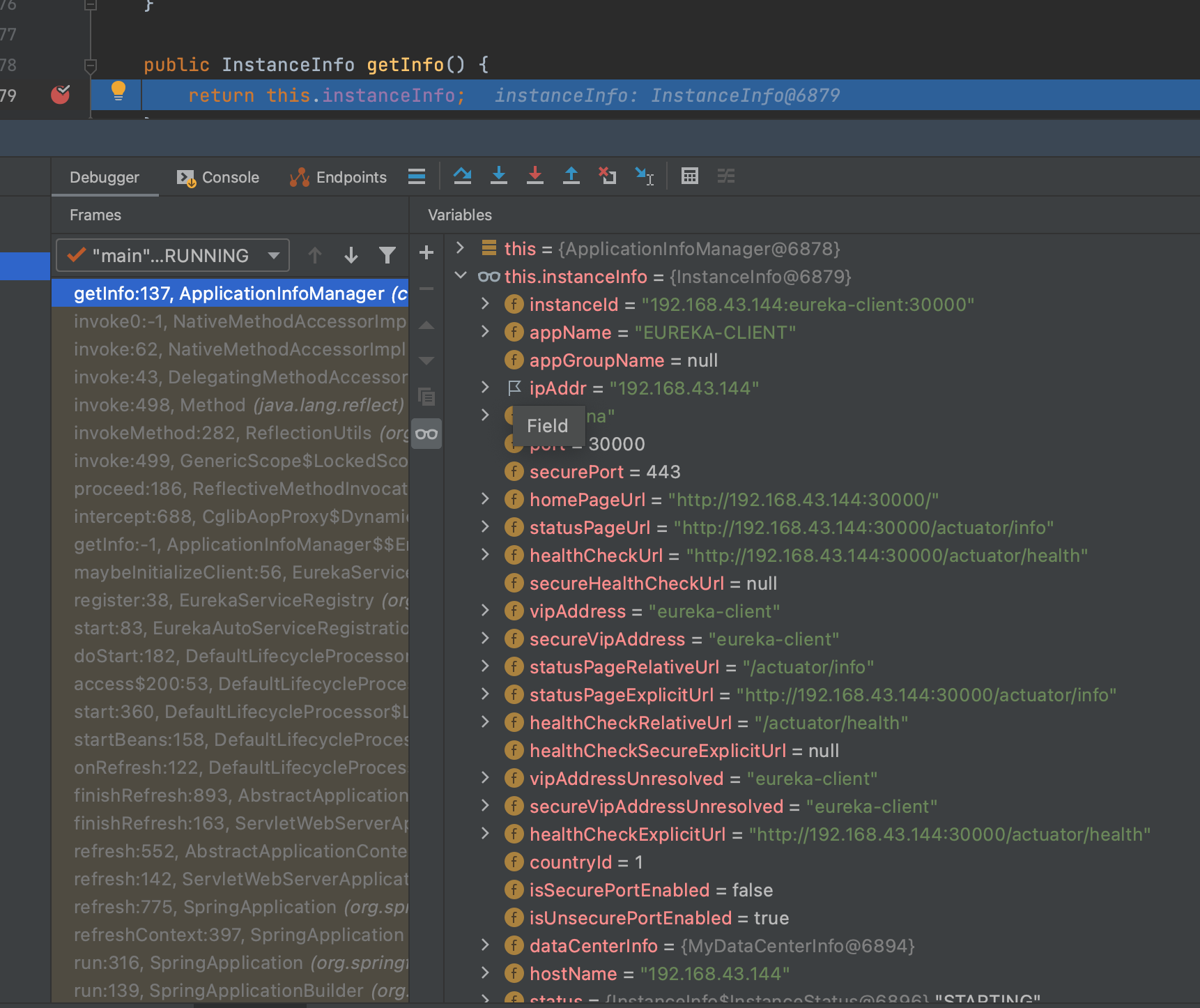Click the Step Into arrow icon

[x=499, y=176]
